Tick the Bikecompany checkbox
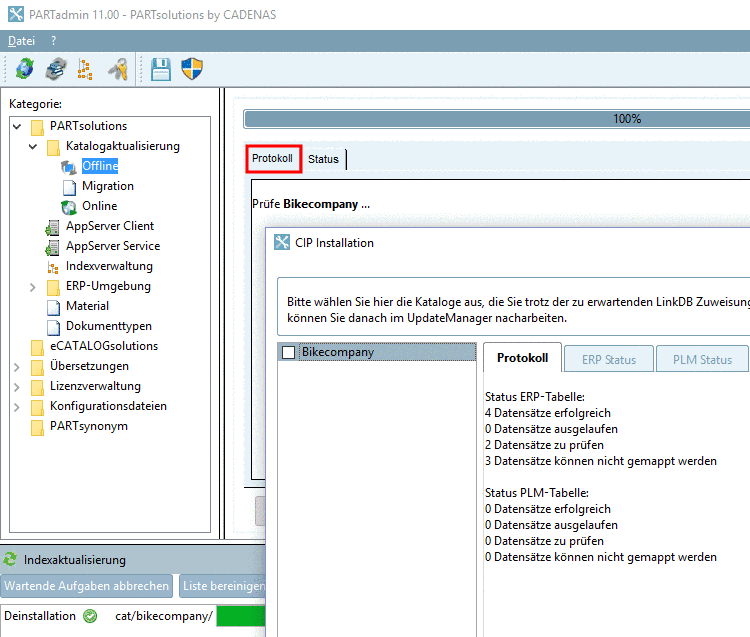Screen dimensions: 750x637 click(x=288, y=352)
